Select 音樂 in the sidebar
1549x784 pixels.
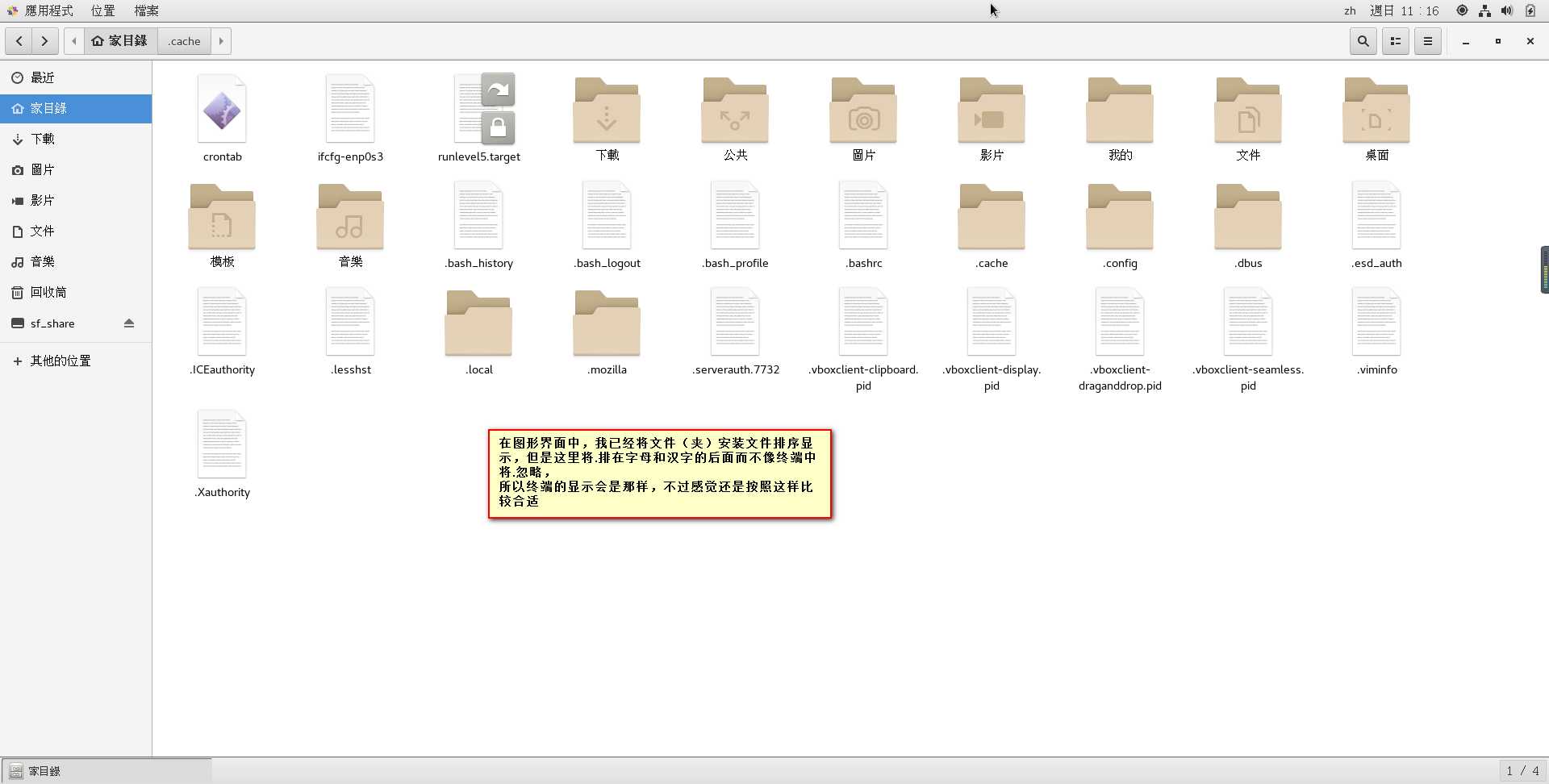[x=76, y=261]
